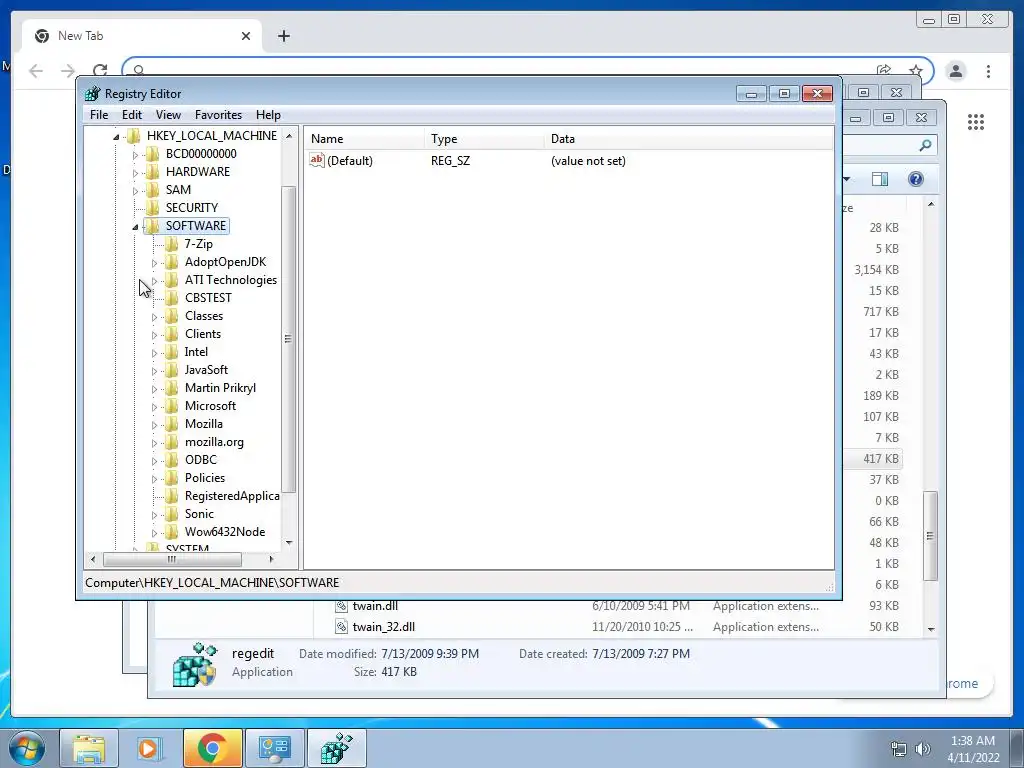Click tree pane horizontal scroll right arrow
This screenshot has width=1024, height=768.
[272, 559]
